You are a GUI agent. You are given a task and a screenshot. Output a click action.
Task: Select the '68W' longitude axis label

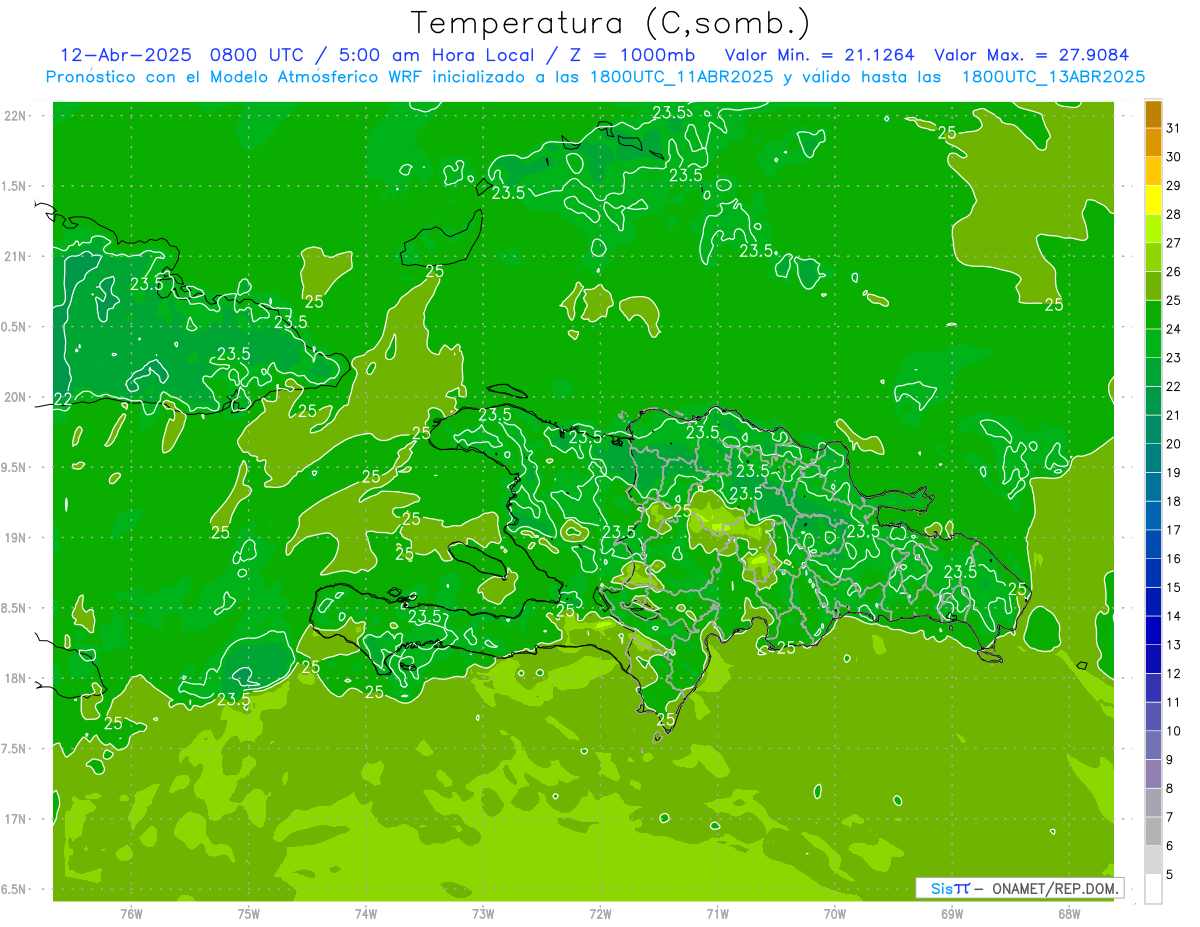pyautogui.click(x=1069, y=914)
